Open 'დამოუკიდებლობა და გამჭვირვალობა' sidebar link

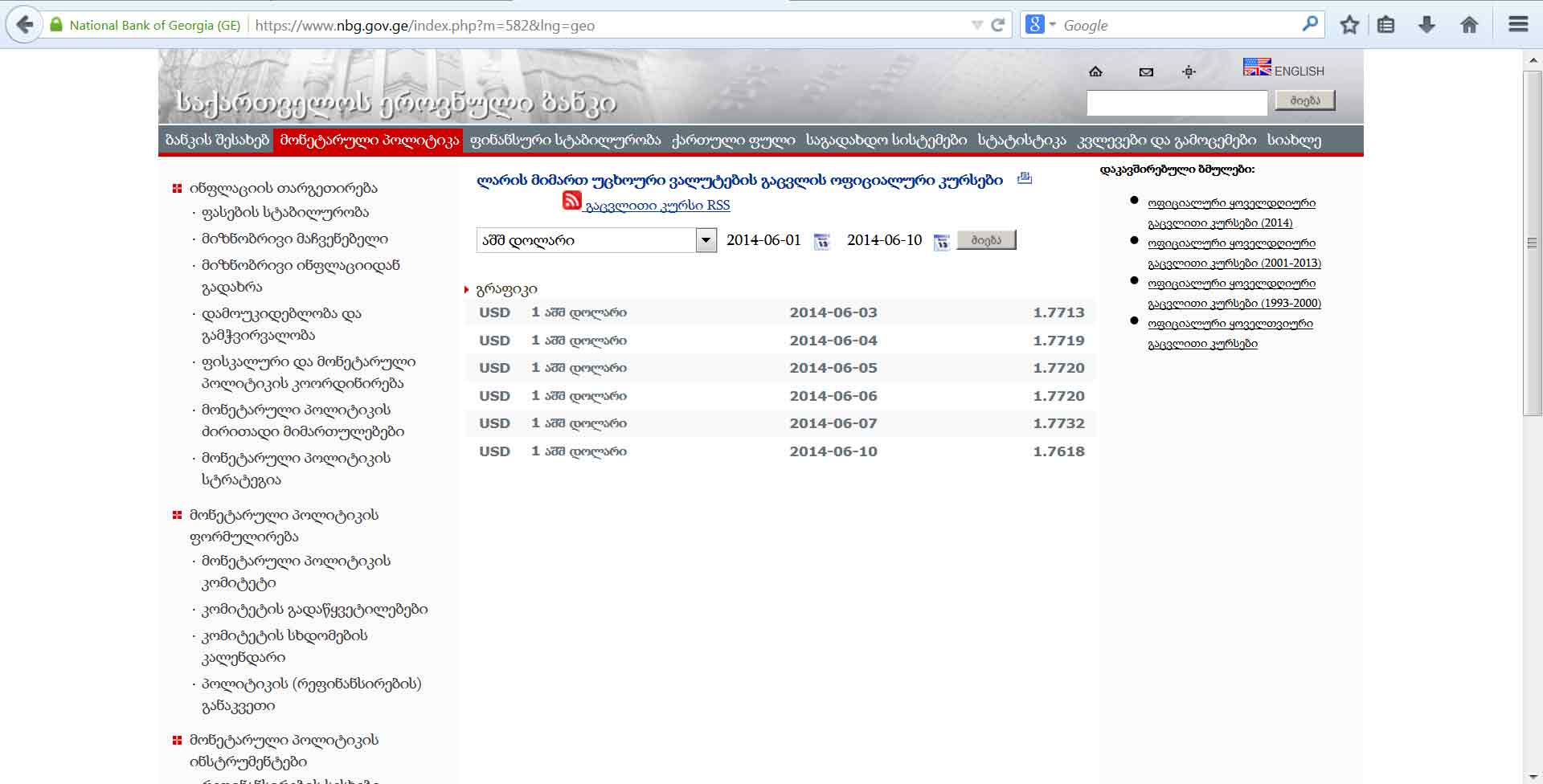coord(281,324)
